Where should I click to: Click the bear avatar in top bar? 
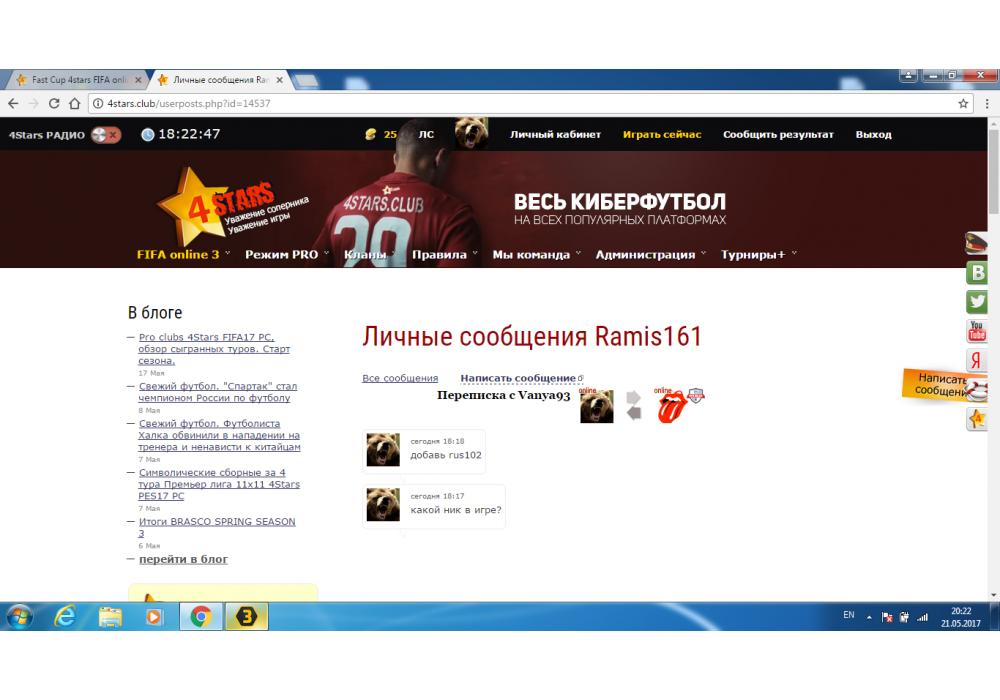tap(471, 133)
